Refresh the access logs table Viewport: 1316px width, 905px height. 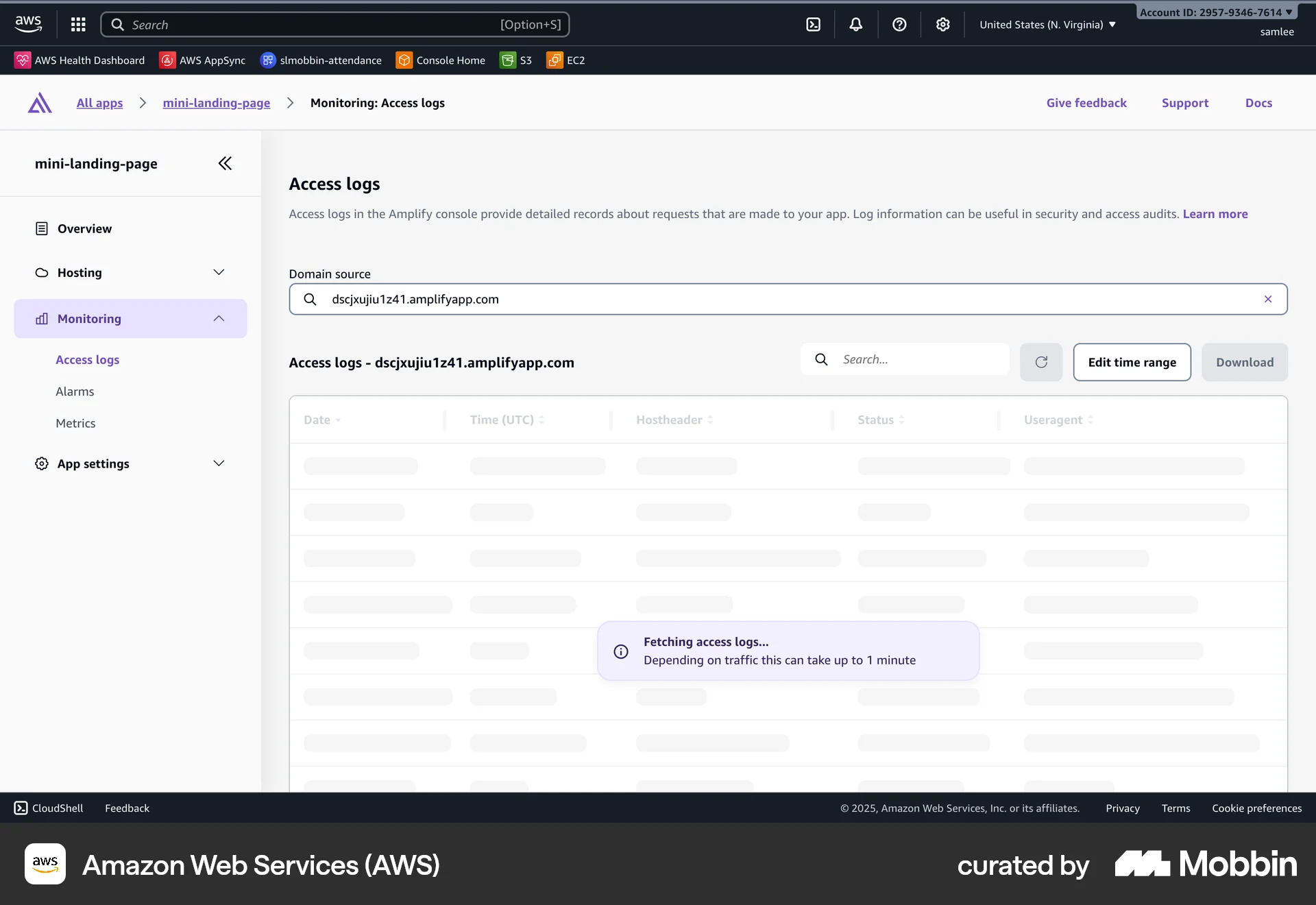point(1041,362)
